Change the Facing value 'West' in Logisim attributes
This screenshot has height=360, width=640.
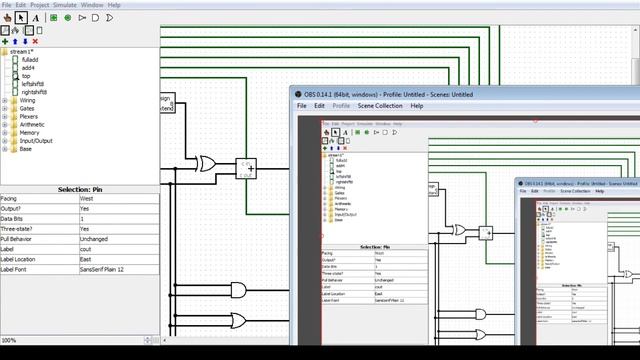[119, 199]
